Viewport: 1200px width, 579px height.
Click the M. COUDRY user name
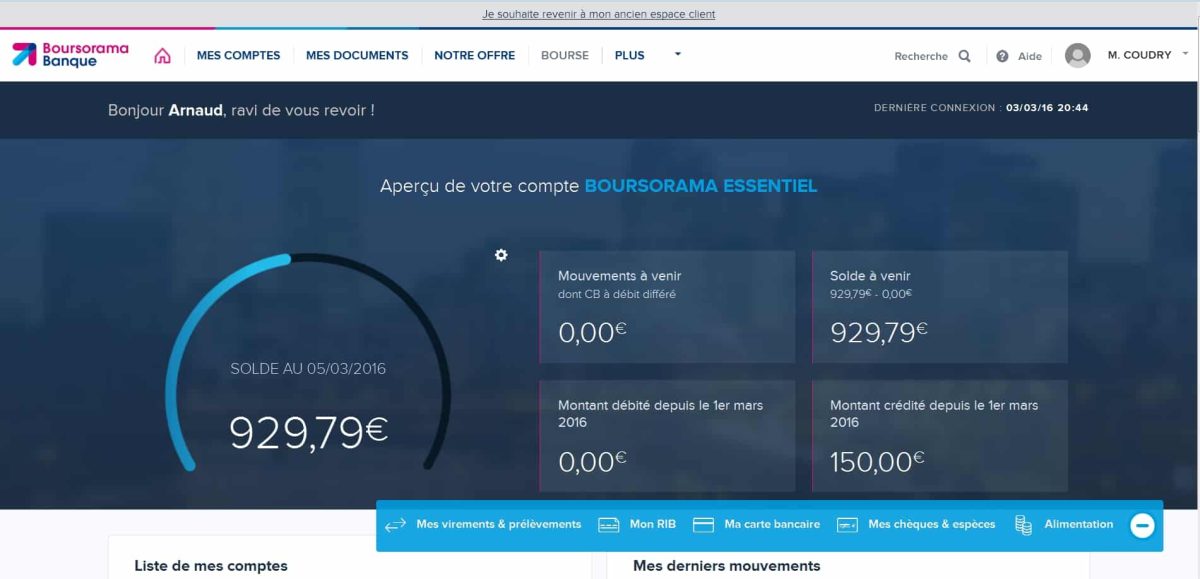[x=1139, y=55]
